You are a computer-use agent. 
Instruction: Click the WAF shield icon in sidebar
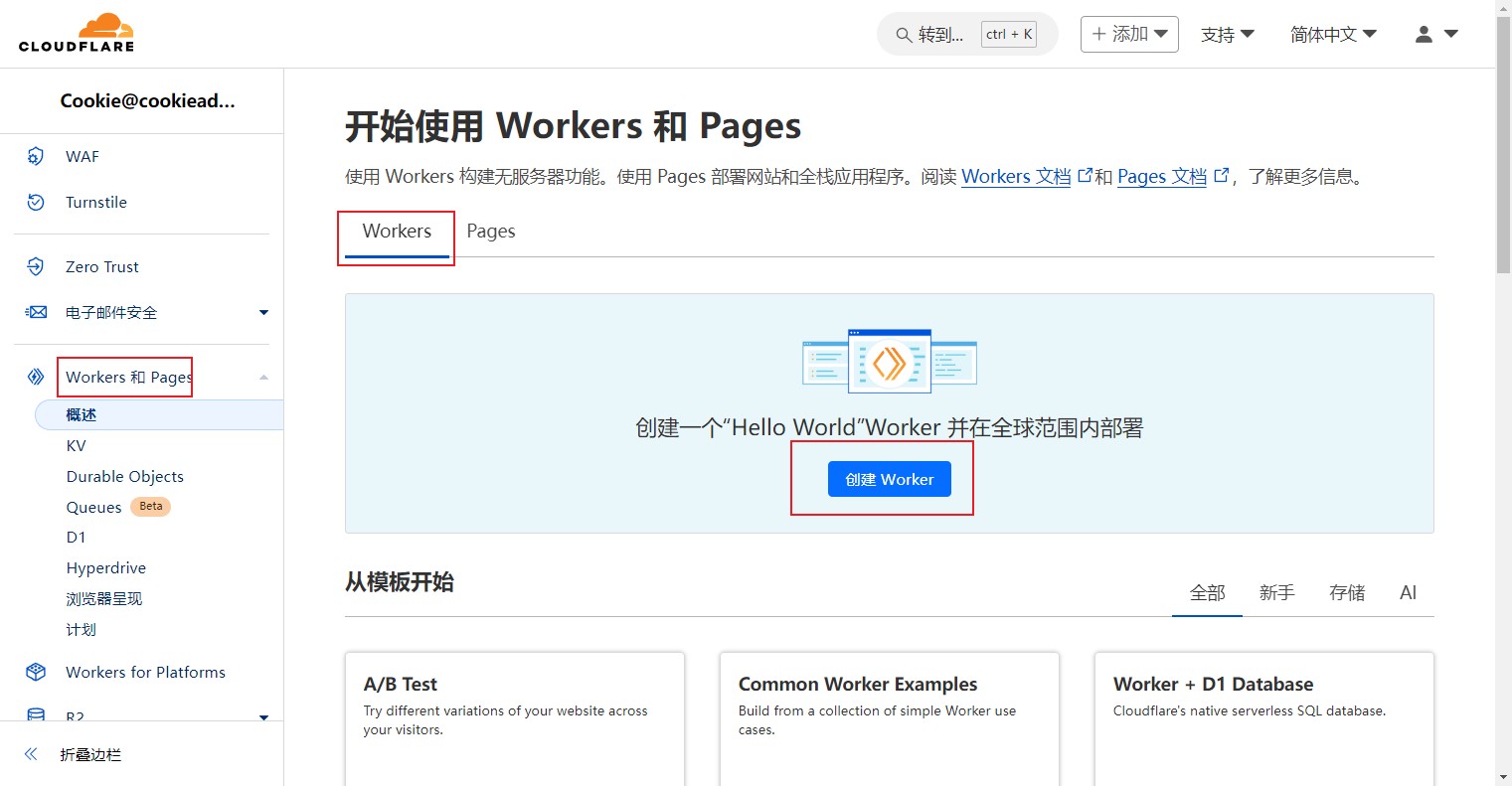click(36, 156)
